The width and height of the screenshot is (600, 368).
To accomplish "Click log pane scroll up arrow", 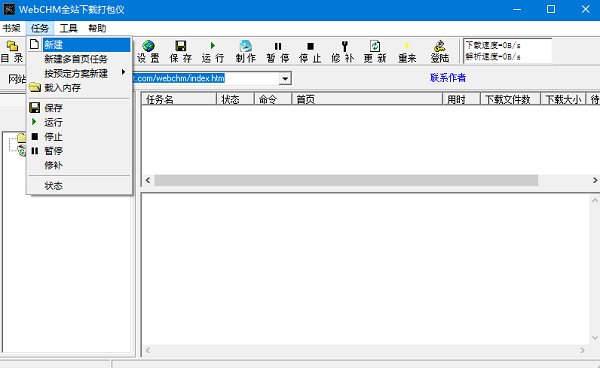I will click(595, 200).
